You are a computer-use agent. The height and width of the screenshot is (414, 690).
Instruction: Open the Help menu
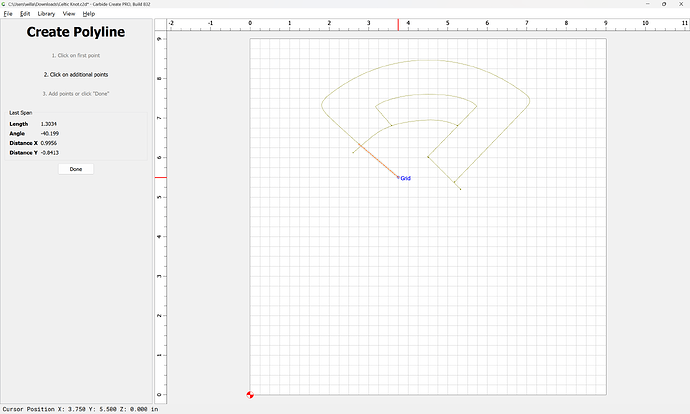89,14
